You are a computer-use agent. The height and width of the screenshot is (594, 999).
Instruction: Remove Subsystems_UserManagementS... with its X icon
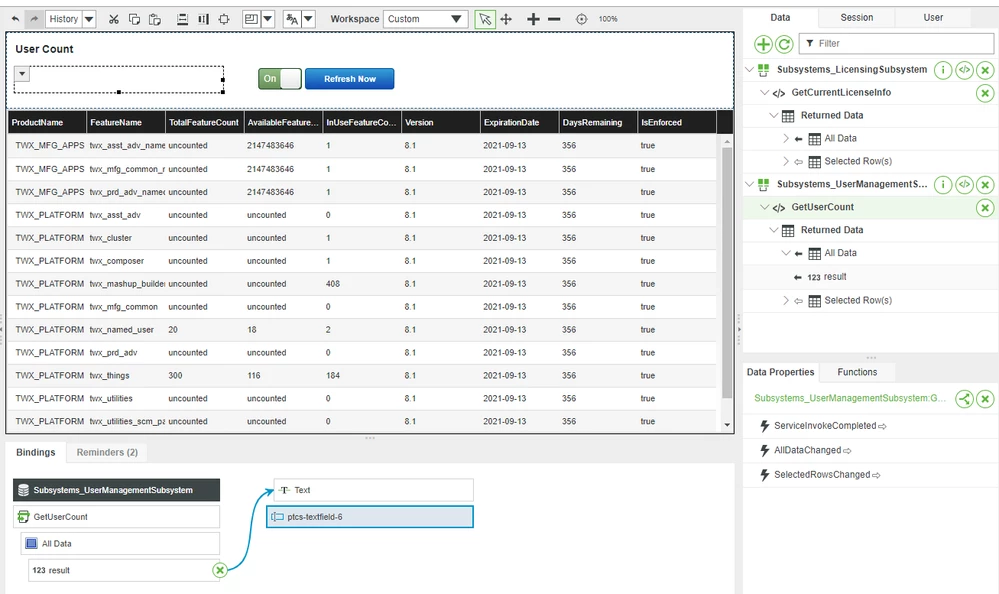(x=985, y=185)
